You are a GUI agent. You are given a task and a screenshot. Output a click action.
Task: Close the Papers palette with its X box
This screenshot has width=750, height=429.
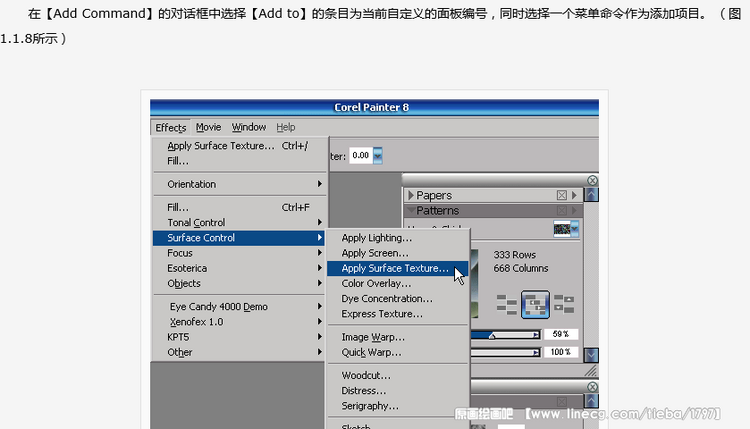562,195
